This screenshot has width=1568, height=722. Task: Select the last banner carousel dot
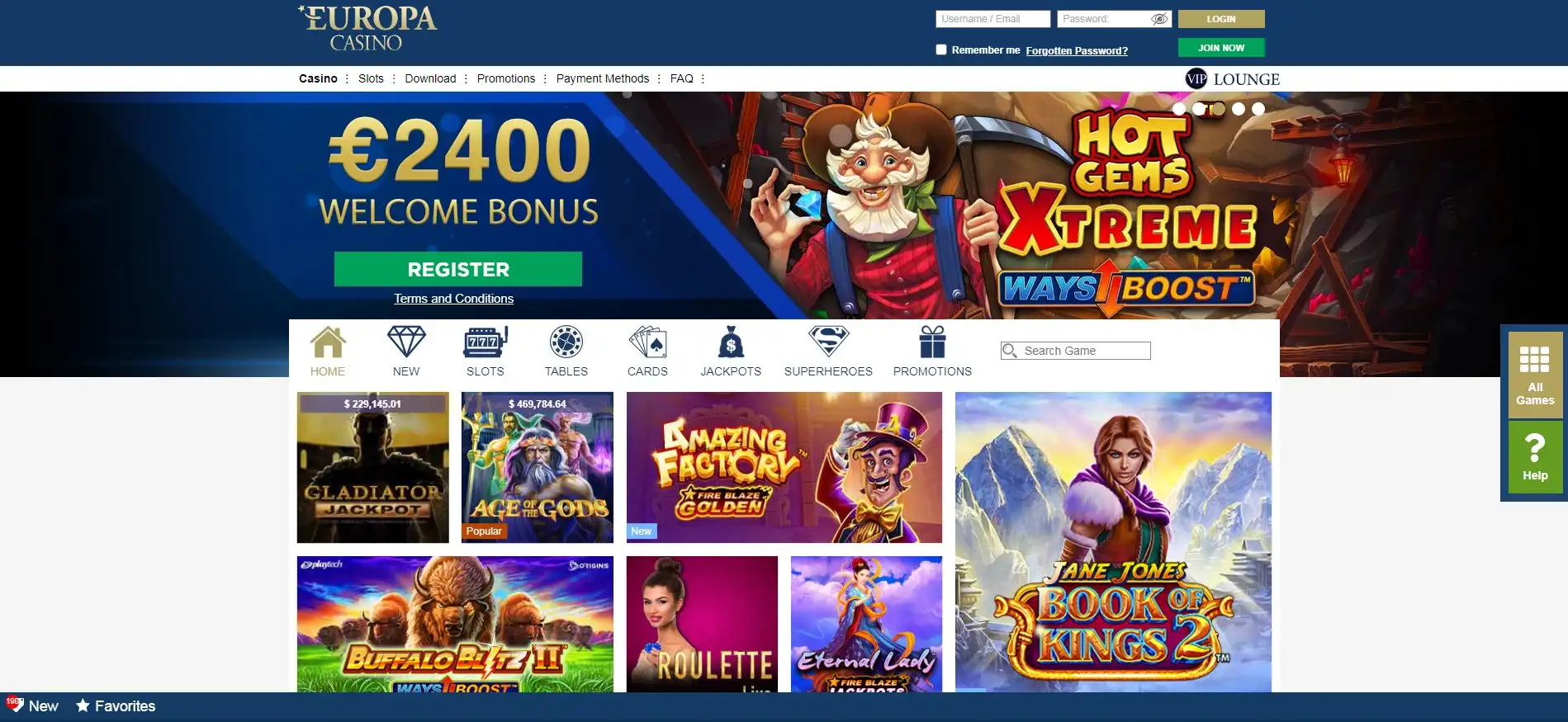point(1258,109)
